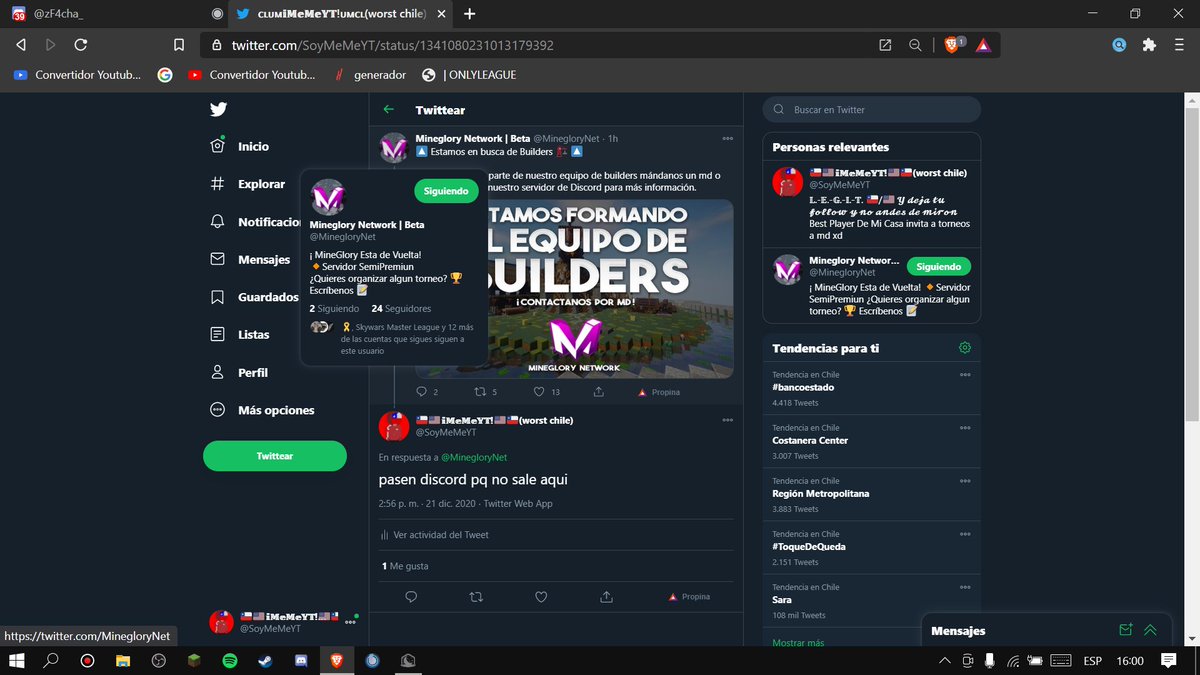This screenshot has width=1200, height=675.
Task: Open Steam from the taskbar
Action: (x=264, y=660)
